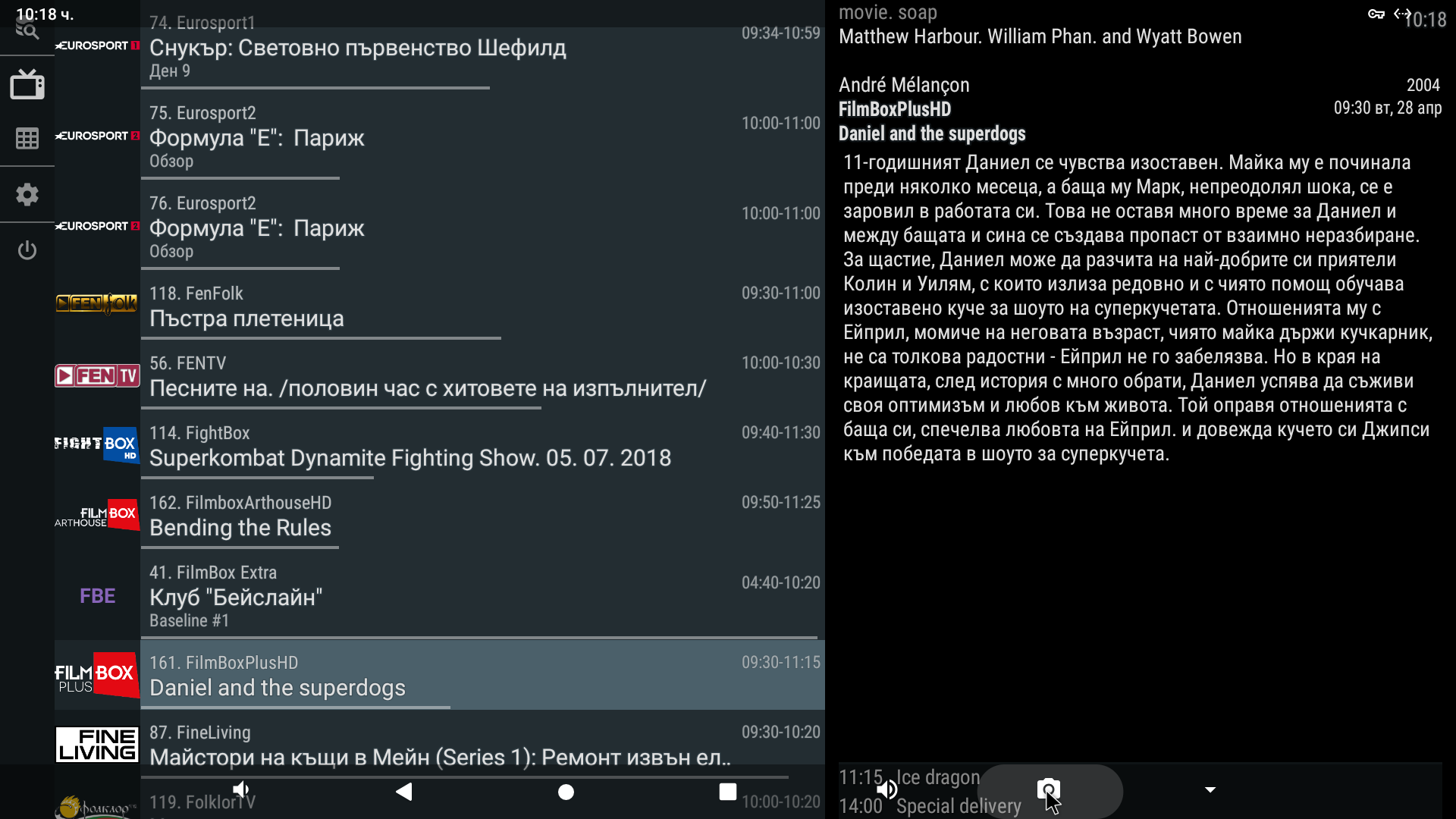The height and width of the screenshot is (819, 1456).
Task: Click the 'movie. soap' genre text
Action: pyautogui.click(x=888, y=13)
